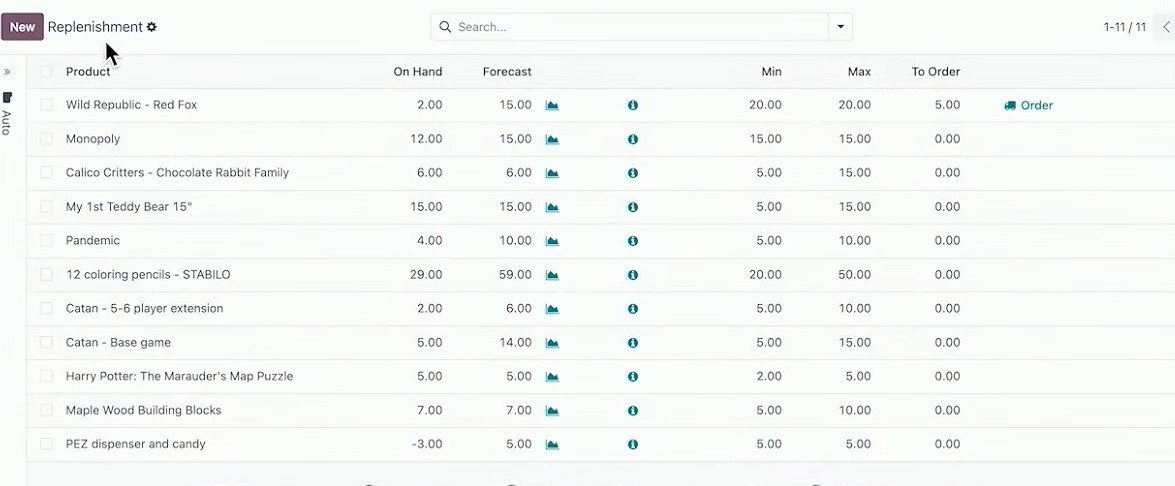1175x486 pixels.
Task: Show replenishment info for Monopoly
Action: (632, 139)
